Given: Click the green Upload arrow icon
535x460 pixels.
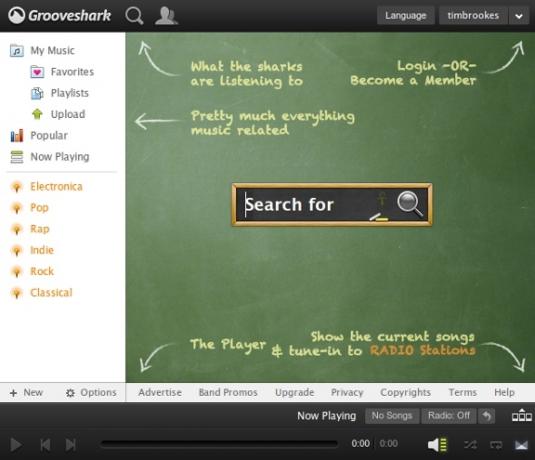Looking at the screenshot, I should click(x=37, y=114).
